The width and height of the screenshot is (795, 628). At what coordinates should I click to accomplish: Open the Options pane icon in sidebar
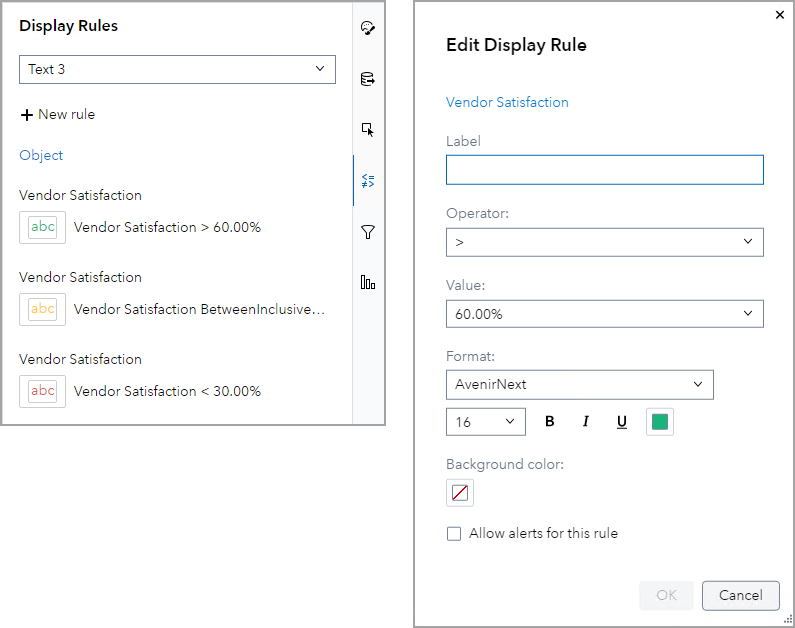368,28
